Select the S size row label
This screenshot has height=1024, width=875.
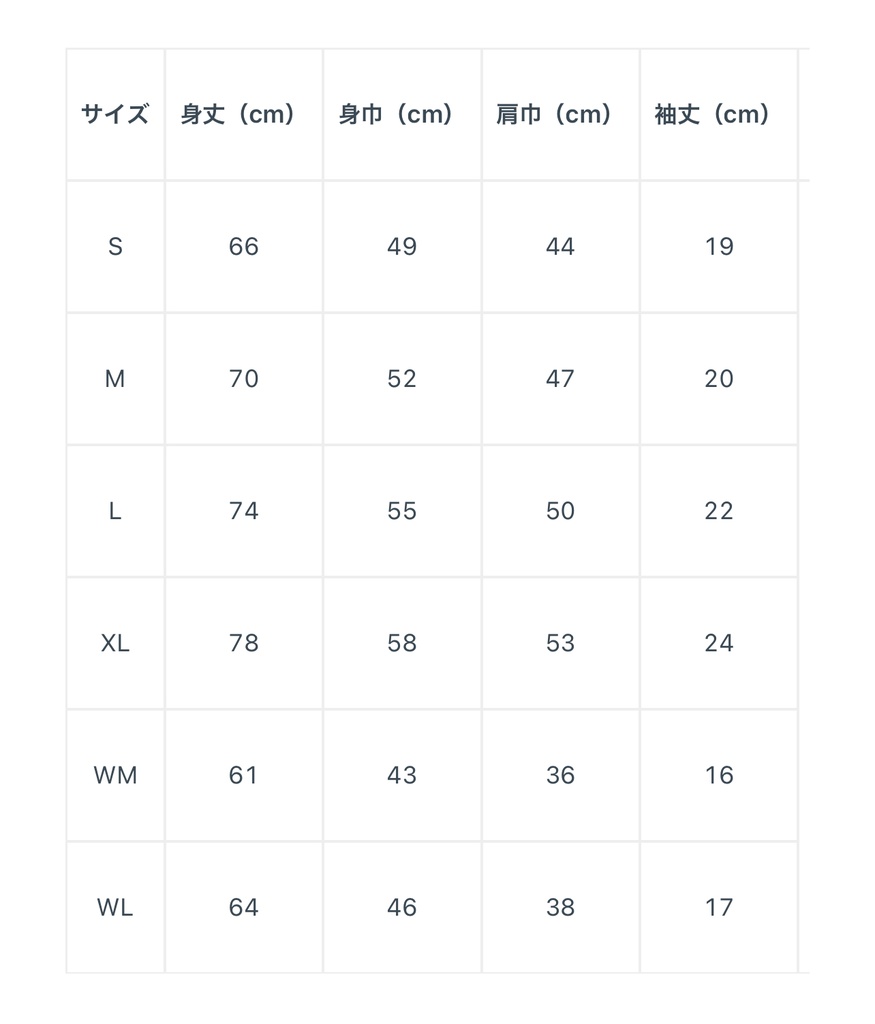point(115,247)
